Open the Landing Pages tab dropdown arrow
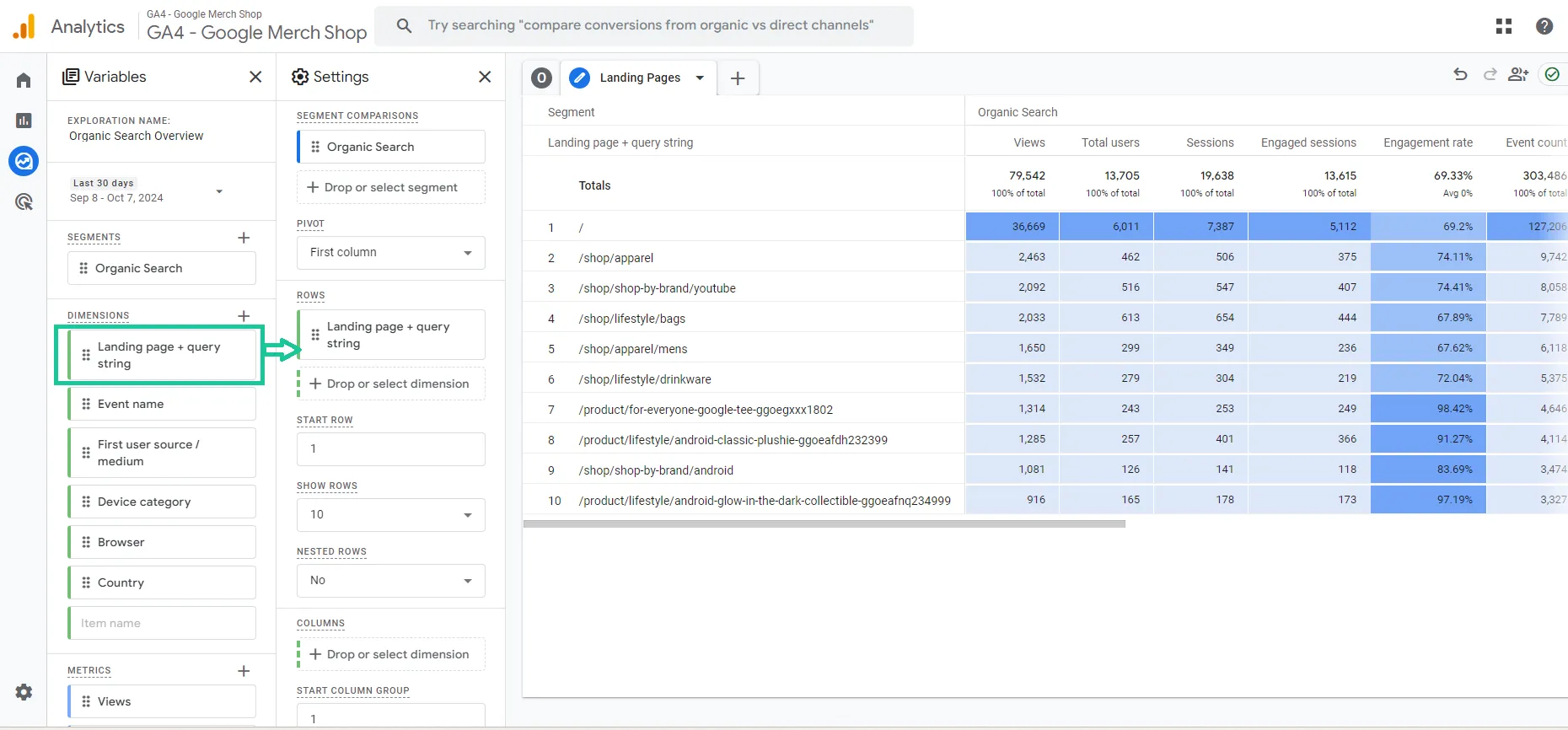The height and width of the screenshot is (730, 1568). click(700, 78)
